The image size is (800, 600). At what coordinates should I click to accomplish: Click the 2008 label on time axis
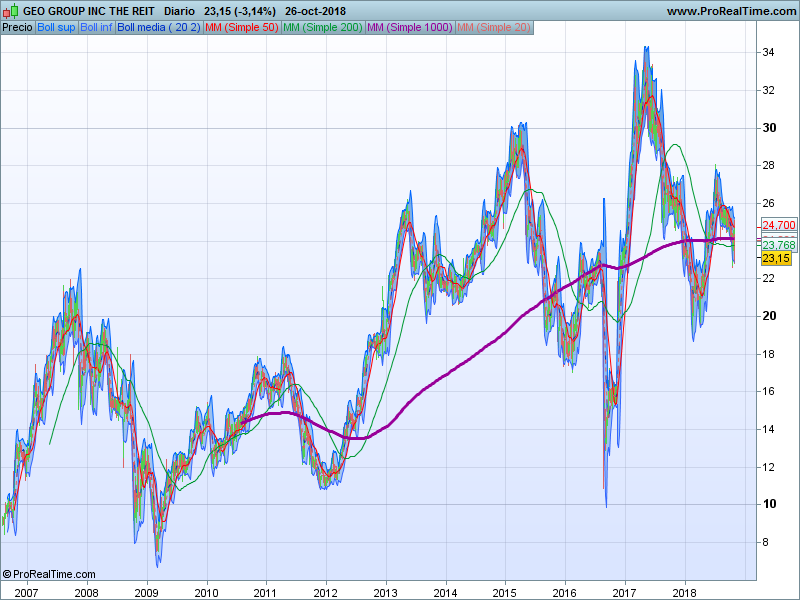(x=86, y=593)
